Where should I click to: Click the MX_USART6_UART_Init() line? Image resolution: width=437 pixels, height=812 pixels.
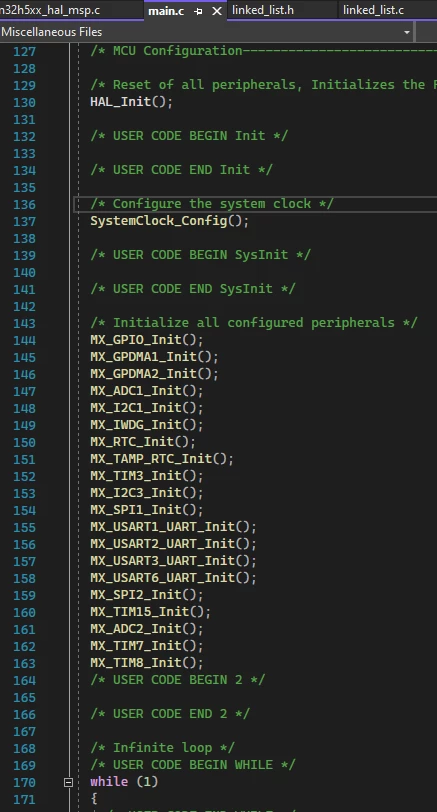click(x=173, y=577)
